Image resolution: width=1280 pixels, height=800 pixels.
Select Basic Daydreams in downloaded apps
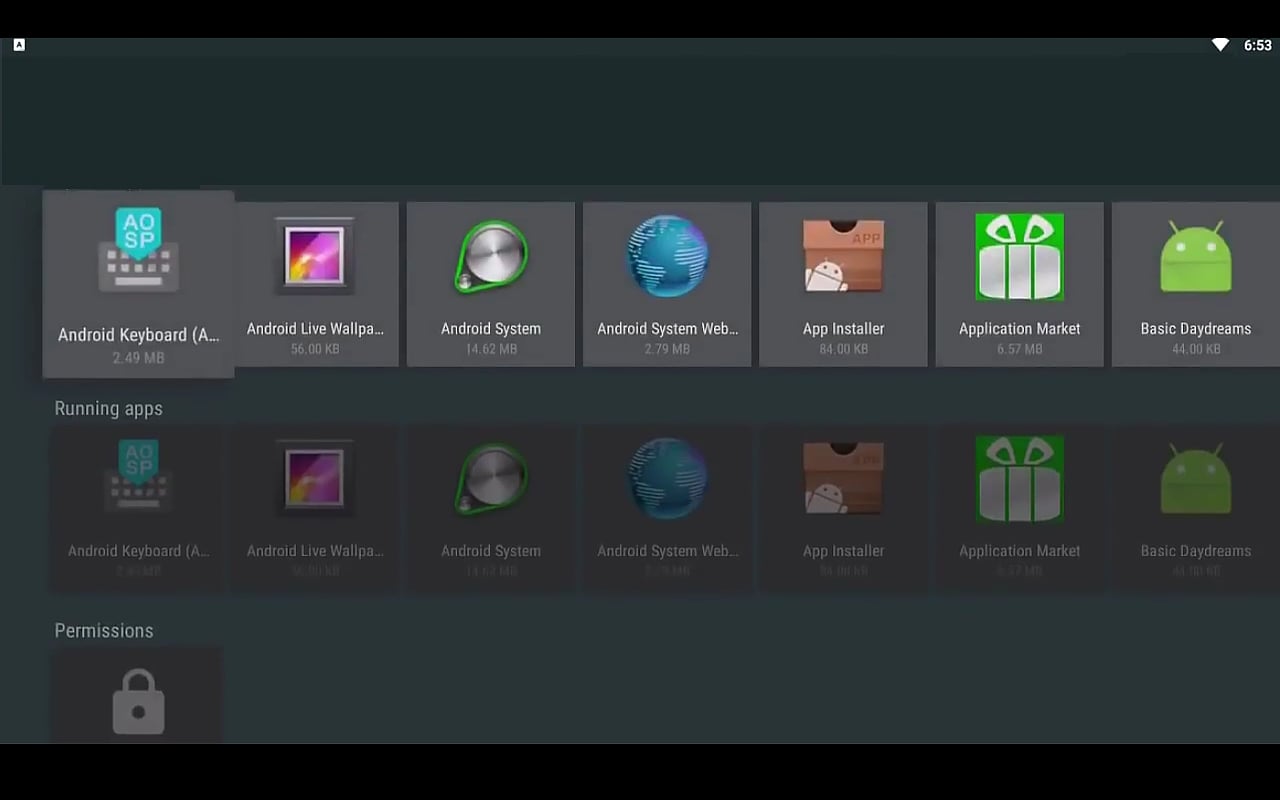point(1195,285)
